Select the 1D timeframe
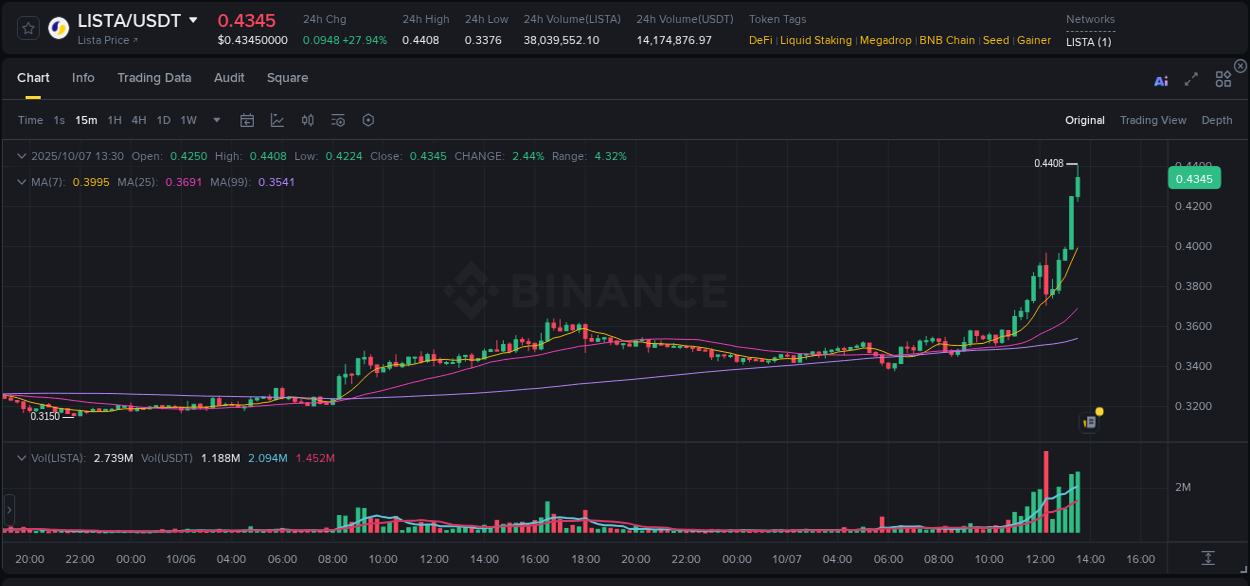The width and height of the screenshot is (1250, 586). tap(162, 120)
